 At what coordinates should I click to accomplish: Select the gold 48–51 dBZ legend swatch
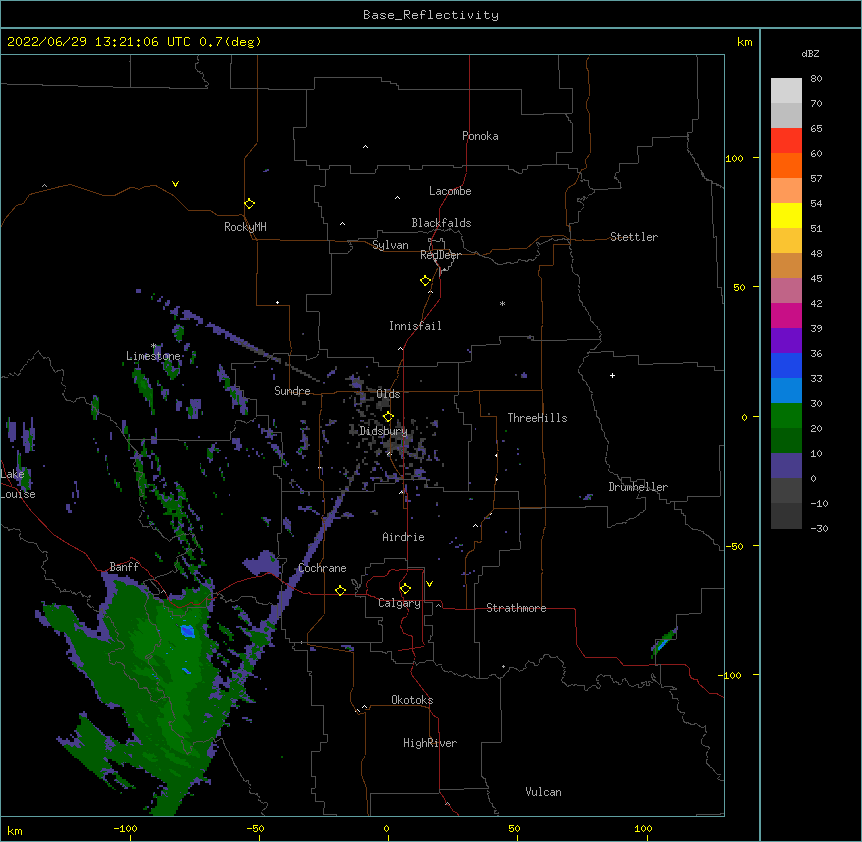pos(786,241)
